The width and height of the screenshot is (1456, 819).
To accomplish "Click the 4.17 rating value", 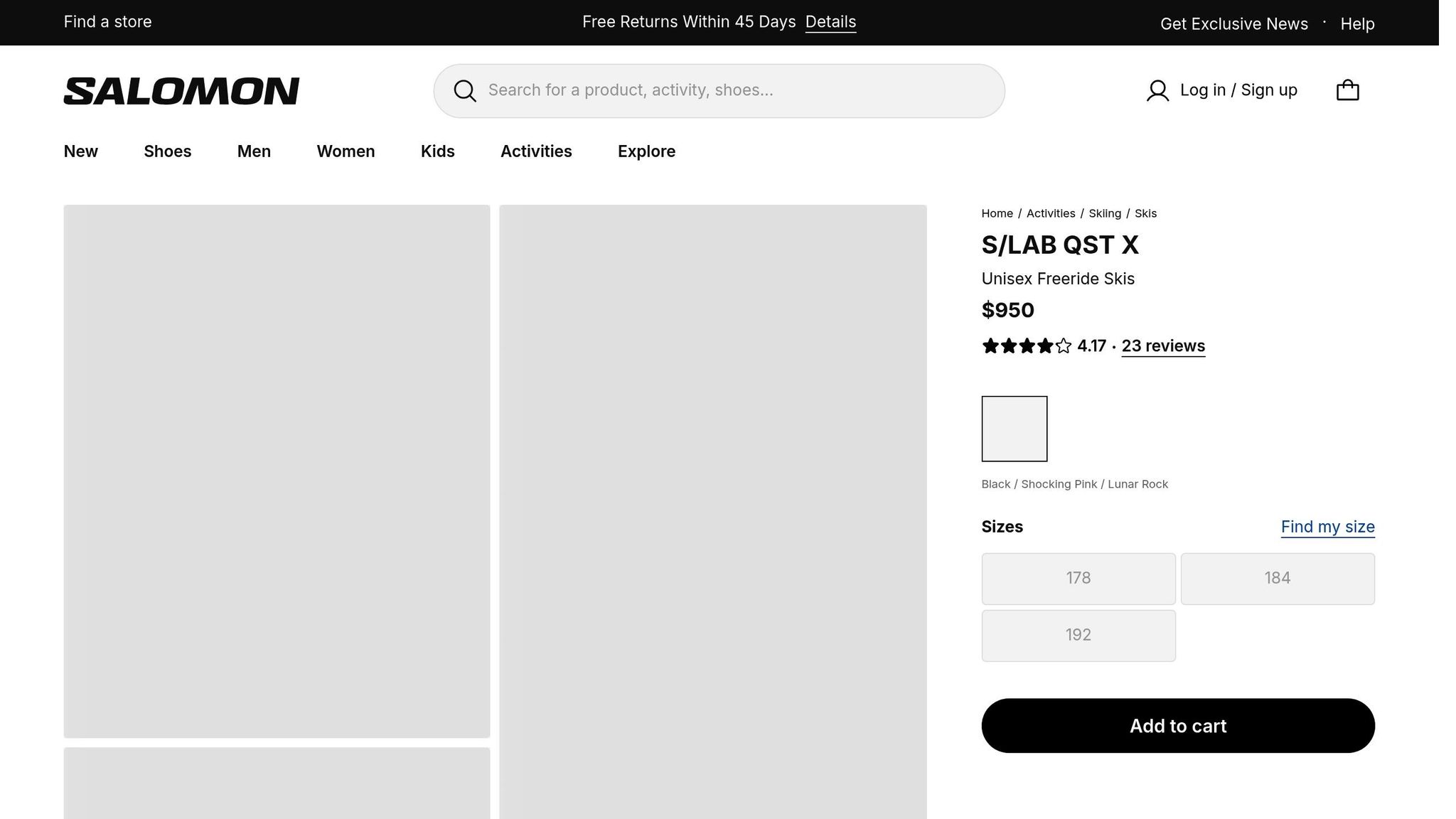I will [x=1091, y=346].
